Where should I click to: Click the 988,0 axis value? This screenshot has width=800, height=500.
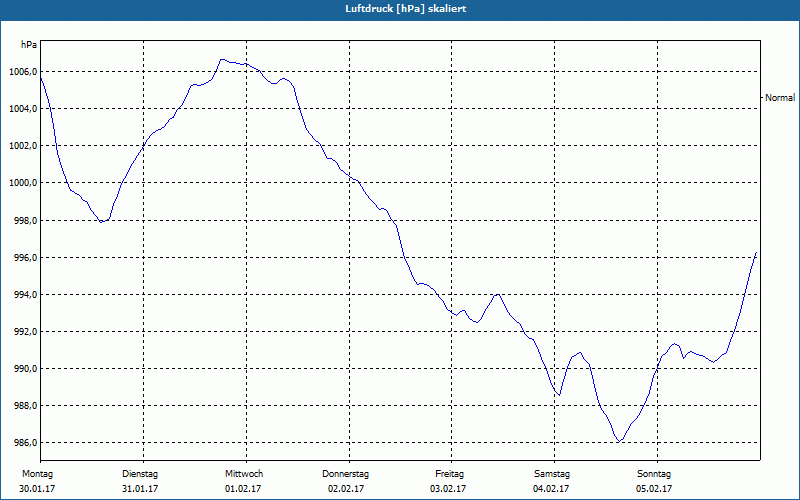(26, 406)
